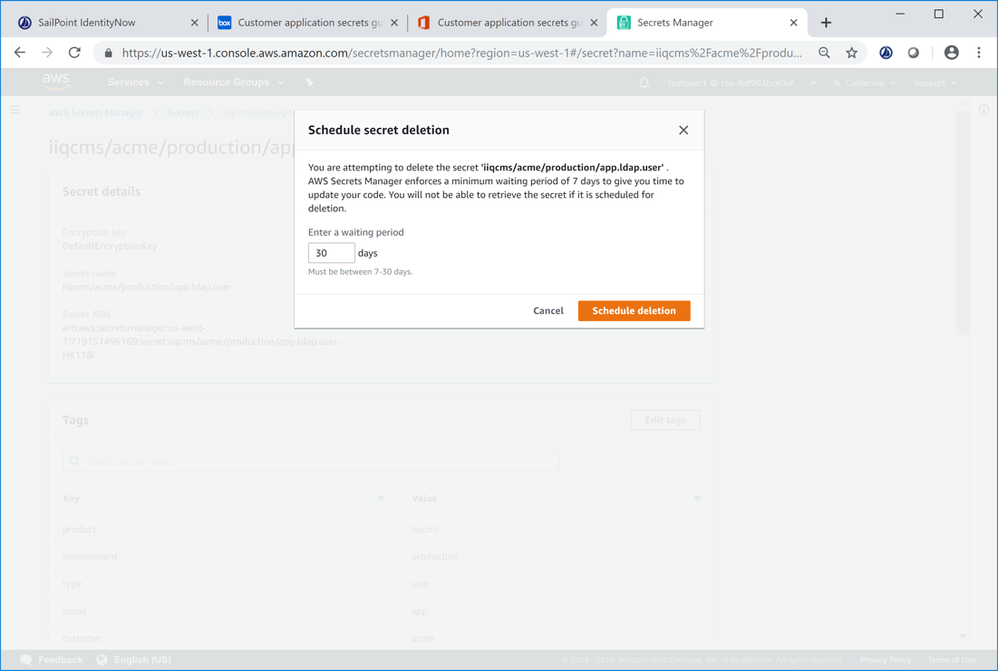Click the AWS logo home icon
Viewport: 998px width, 671px height.
[56, 82]
